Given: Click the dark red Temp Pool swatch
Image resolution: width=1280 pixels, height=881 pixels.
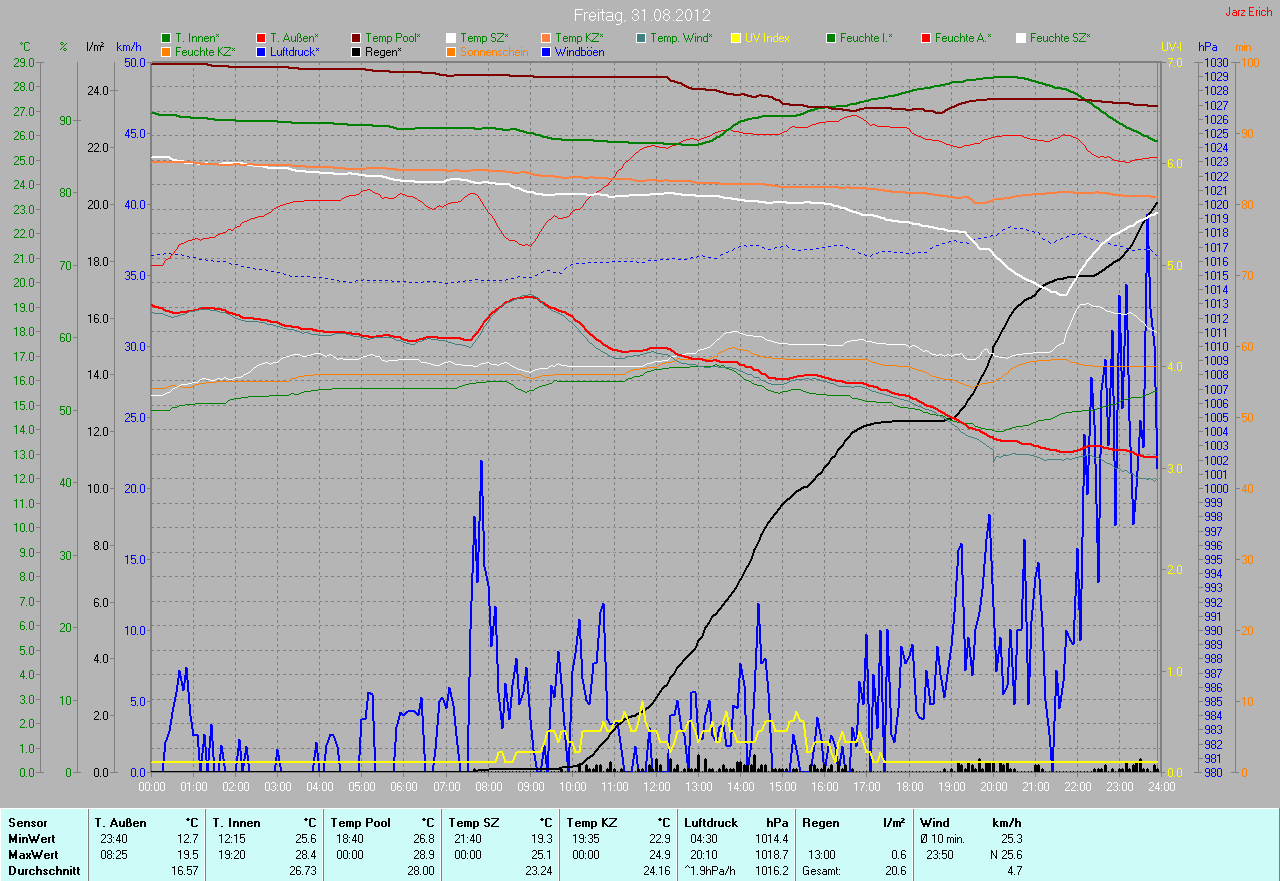Looking at the screenshot, I should [356, 38].
